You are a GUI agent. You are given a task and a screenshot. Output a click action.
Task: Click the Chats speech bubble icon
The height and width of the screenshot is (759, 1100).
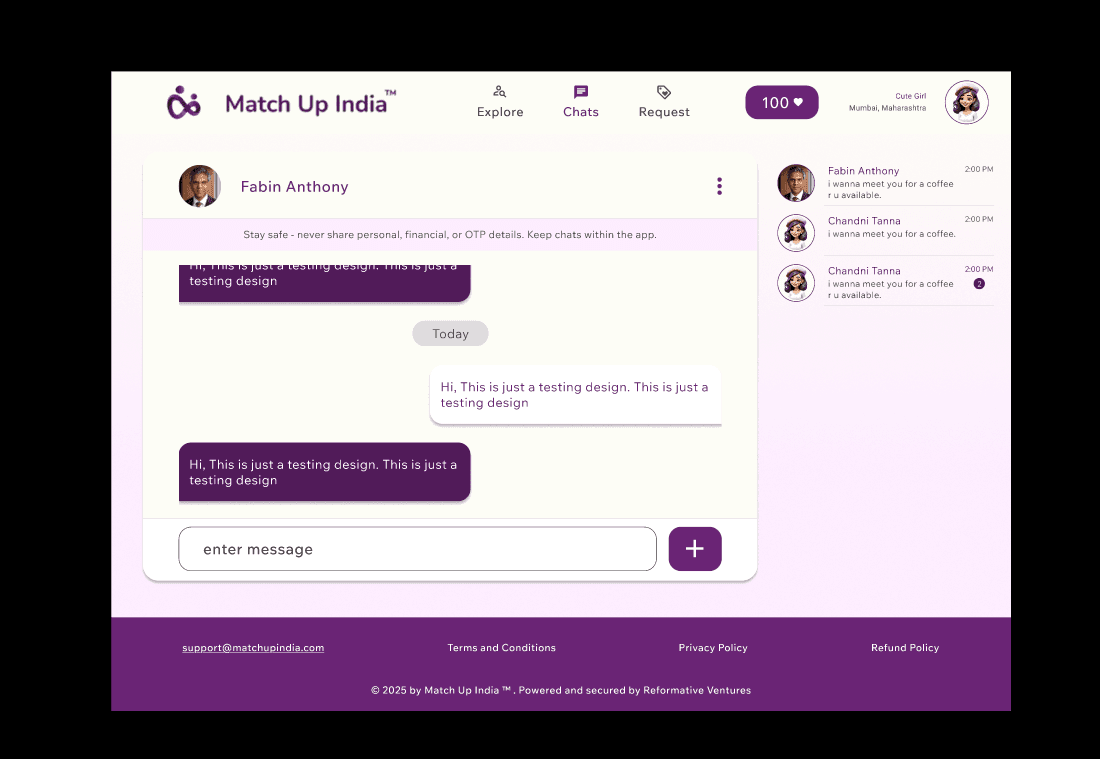pos(581,92)
